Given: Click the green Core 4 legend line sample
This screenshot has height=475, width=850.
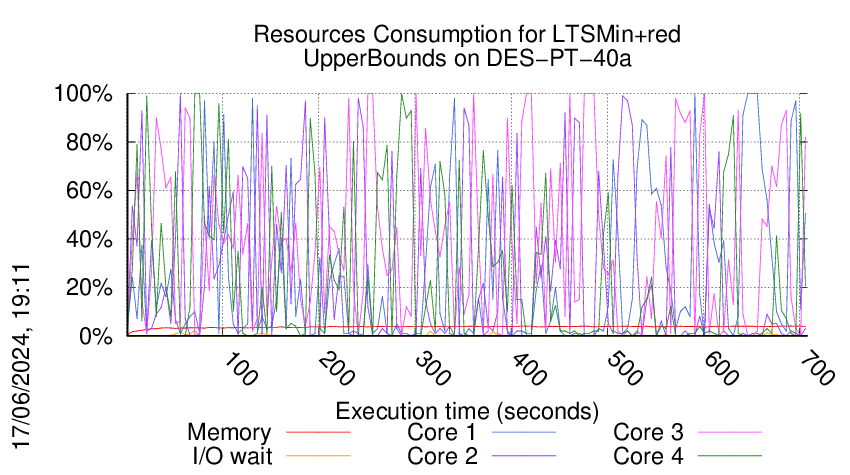Looking at the screenshot, I should click(x=730, y=456).
